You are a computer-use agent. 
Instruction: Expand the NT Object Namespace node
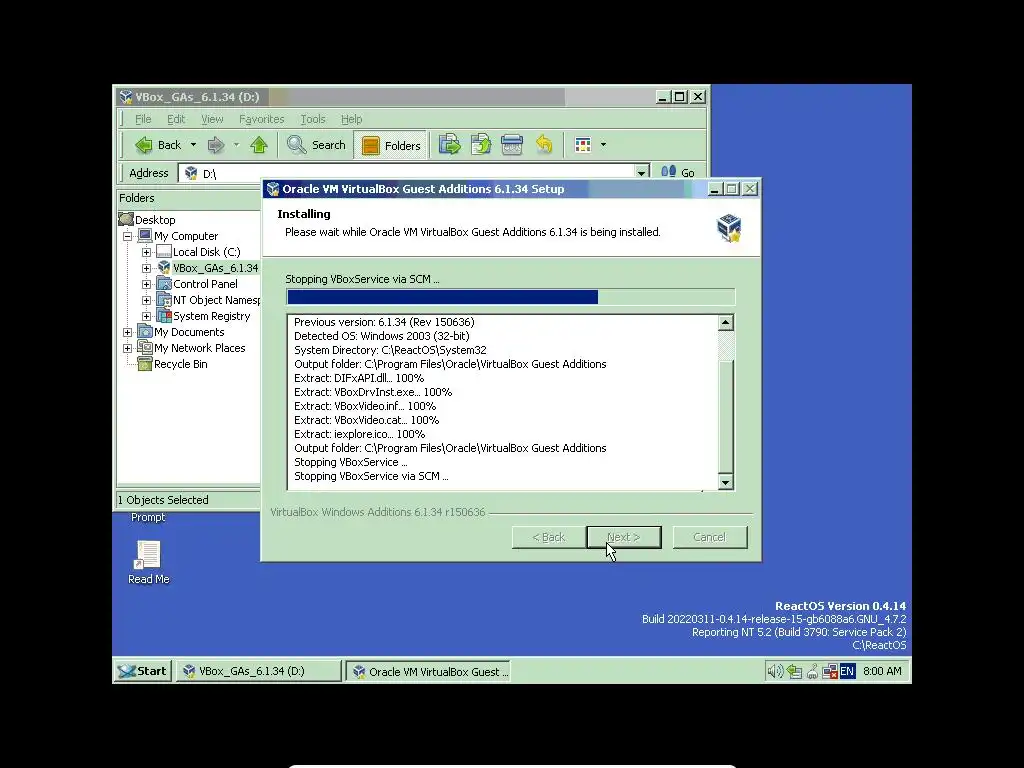(146, 300)
